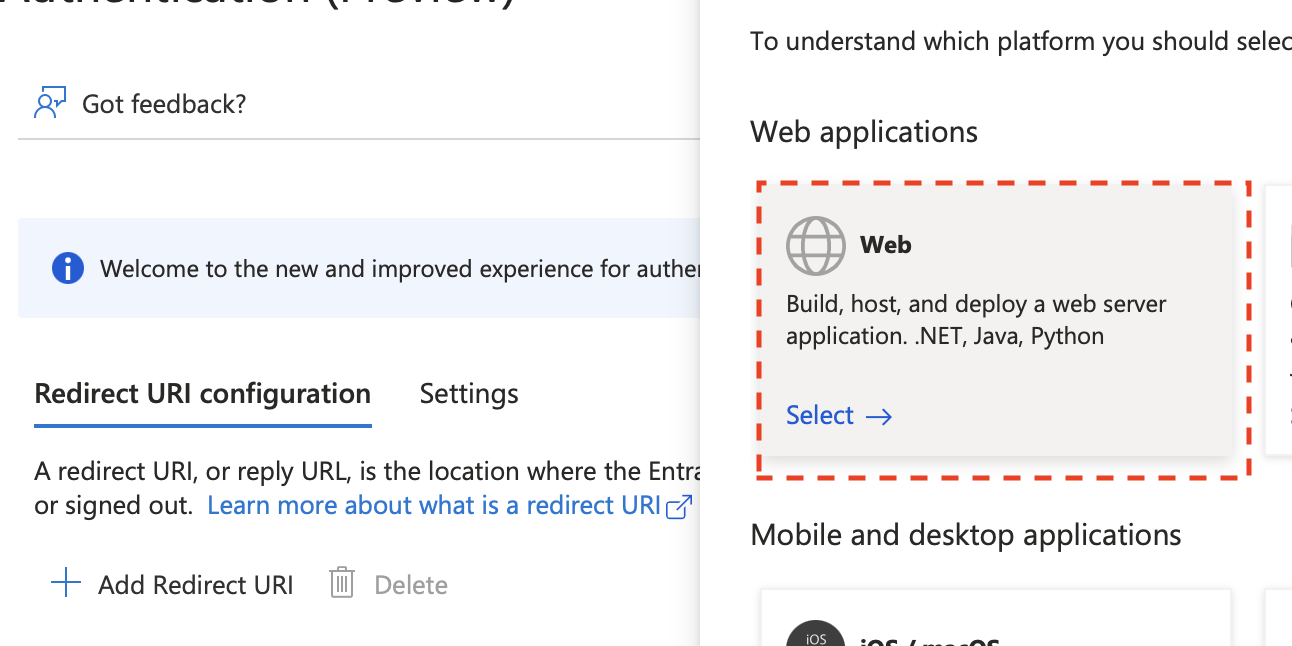This screenshot has height=646, width=1292.
Task: Switch to Redirect URI configuration tab
Action: click(x=202, y=394)
